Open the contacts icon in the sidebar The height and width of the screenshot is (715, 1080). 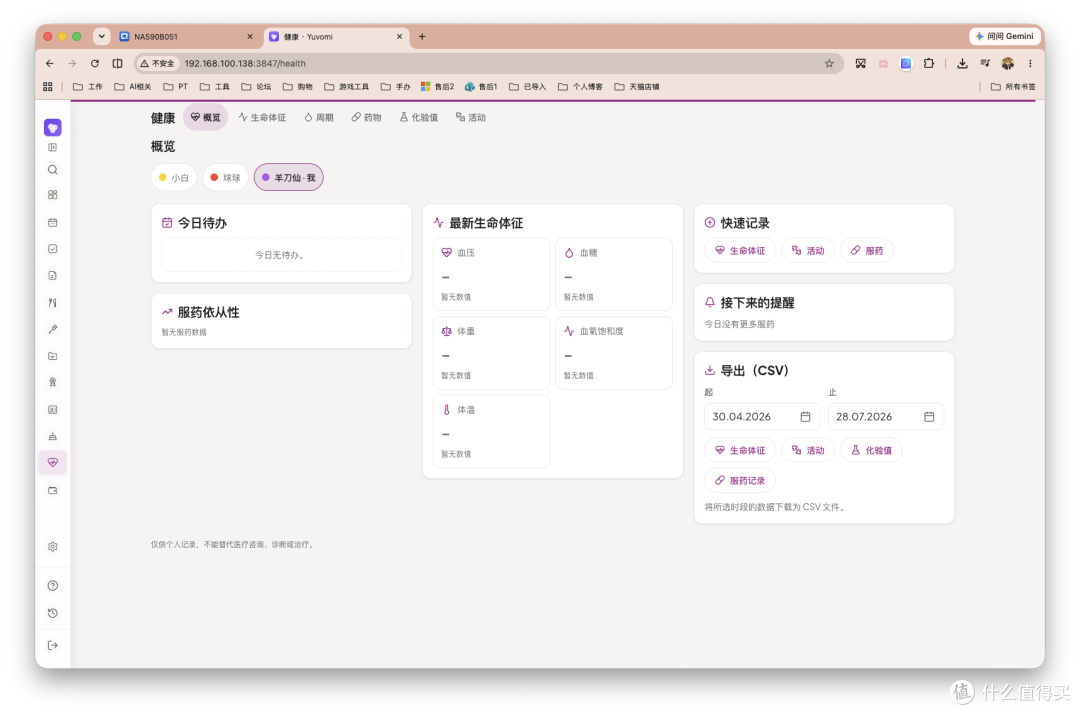coord(52,409)
